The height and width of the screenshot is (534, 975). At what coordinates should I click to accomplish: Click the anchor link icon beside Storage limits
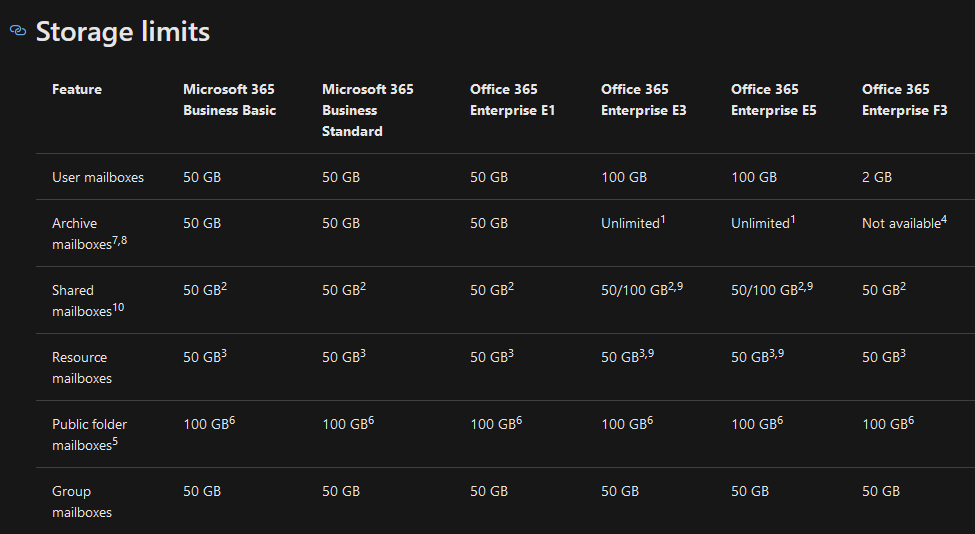coord(18,30)
